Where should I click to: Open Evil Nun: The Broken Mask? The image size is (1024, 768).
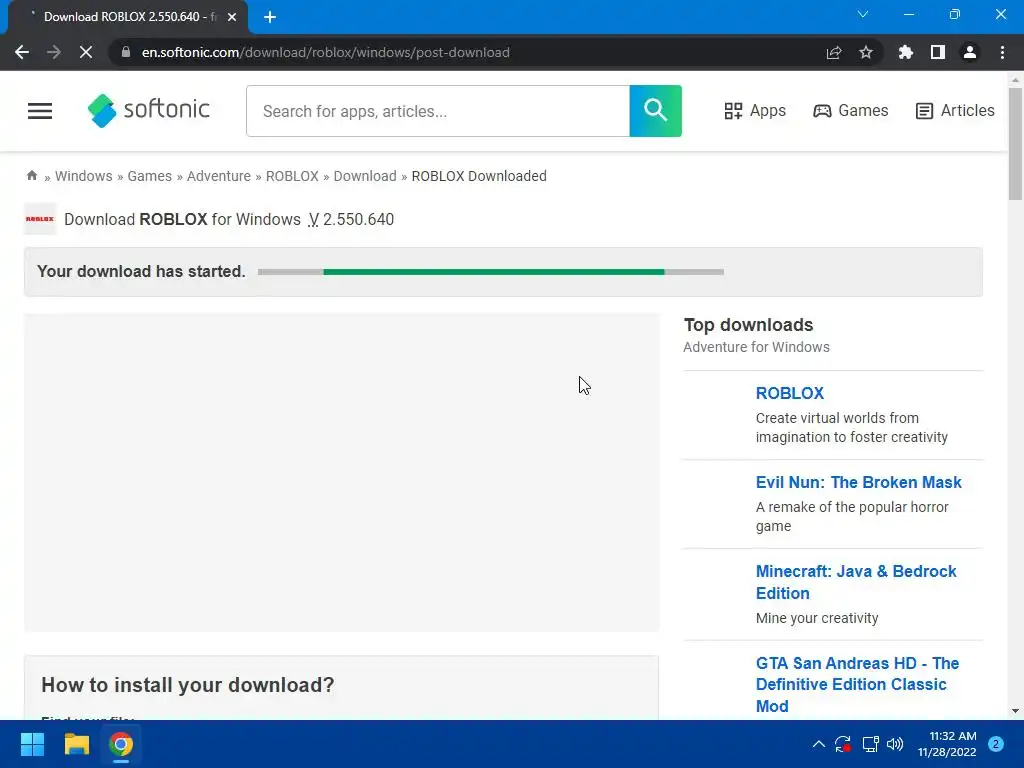coord(858,482)
